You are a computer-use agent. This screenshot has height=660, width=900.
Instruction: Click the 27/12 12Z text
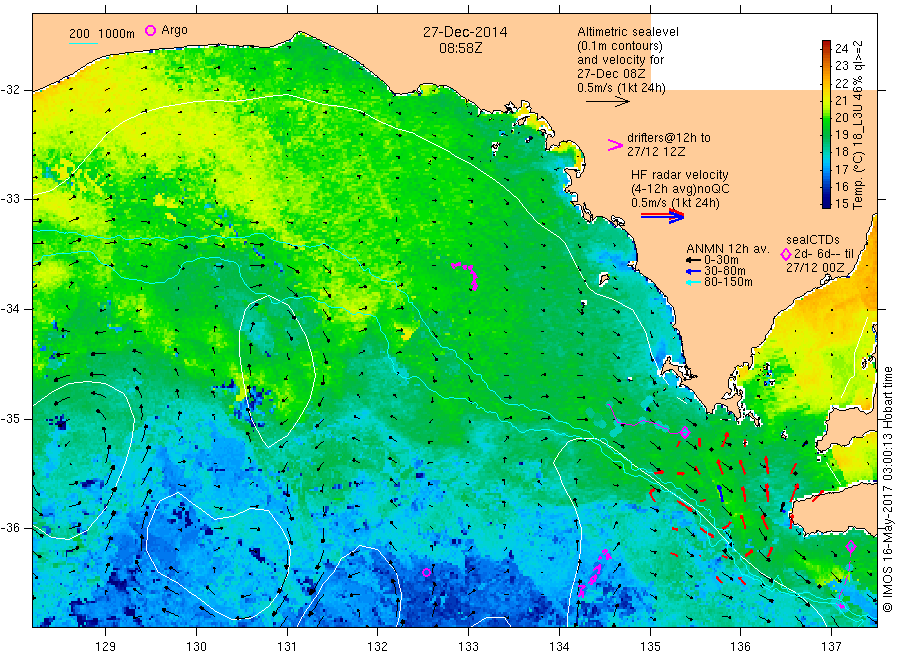click(656, 152)
